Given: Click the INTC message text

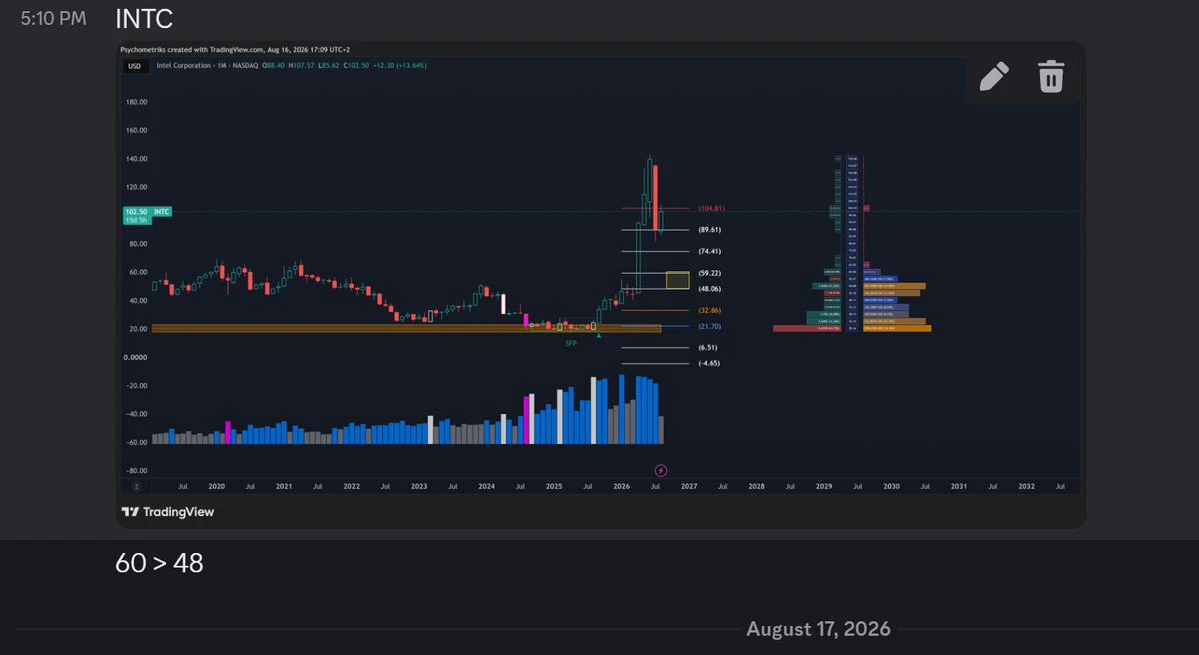Looking at the screenshot, I should coord(144,19).
